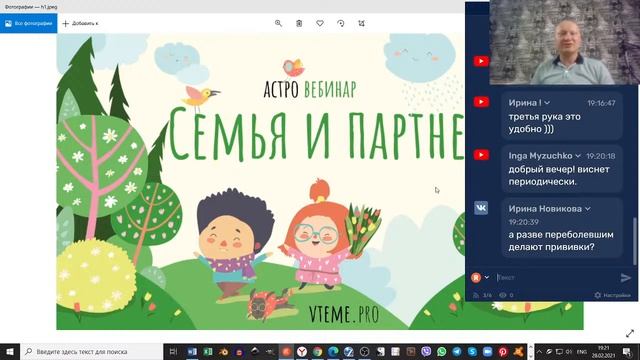The height and width of the screenshot is (360, 640).
Task: Open the clock and date in taskbar
Action: point(603,351)
